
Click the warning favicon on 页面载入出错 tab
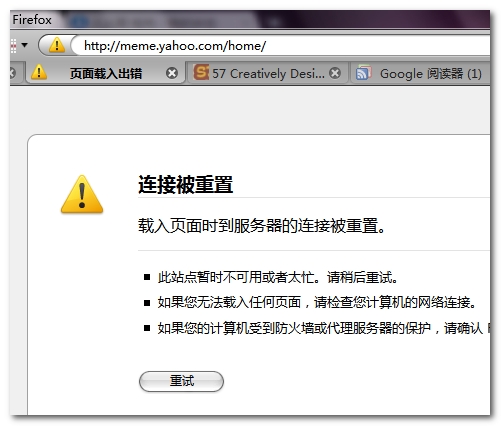39,72
